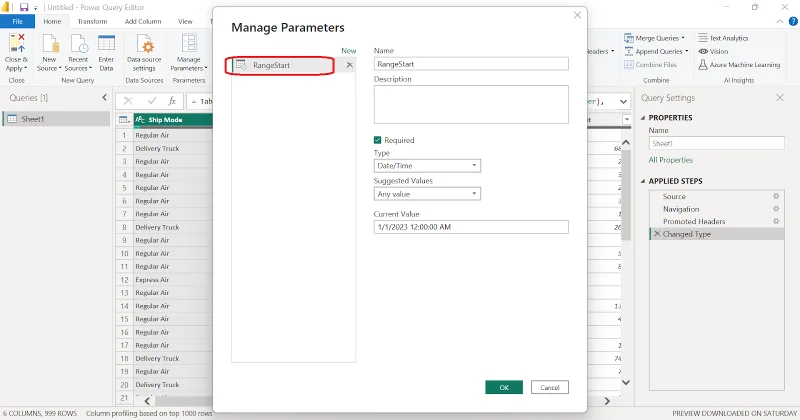Close the Query Settings pane

[x=780, y=97]
